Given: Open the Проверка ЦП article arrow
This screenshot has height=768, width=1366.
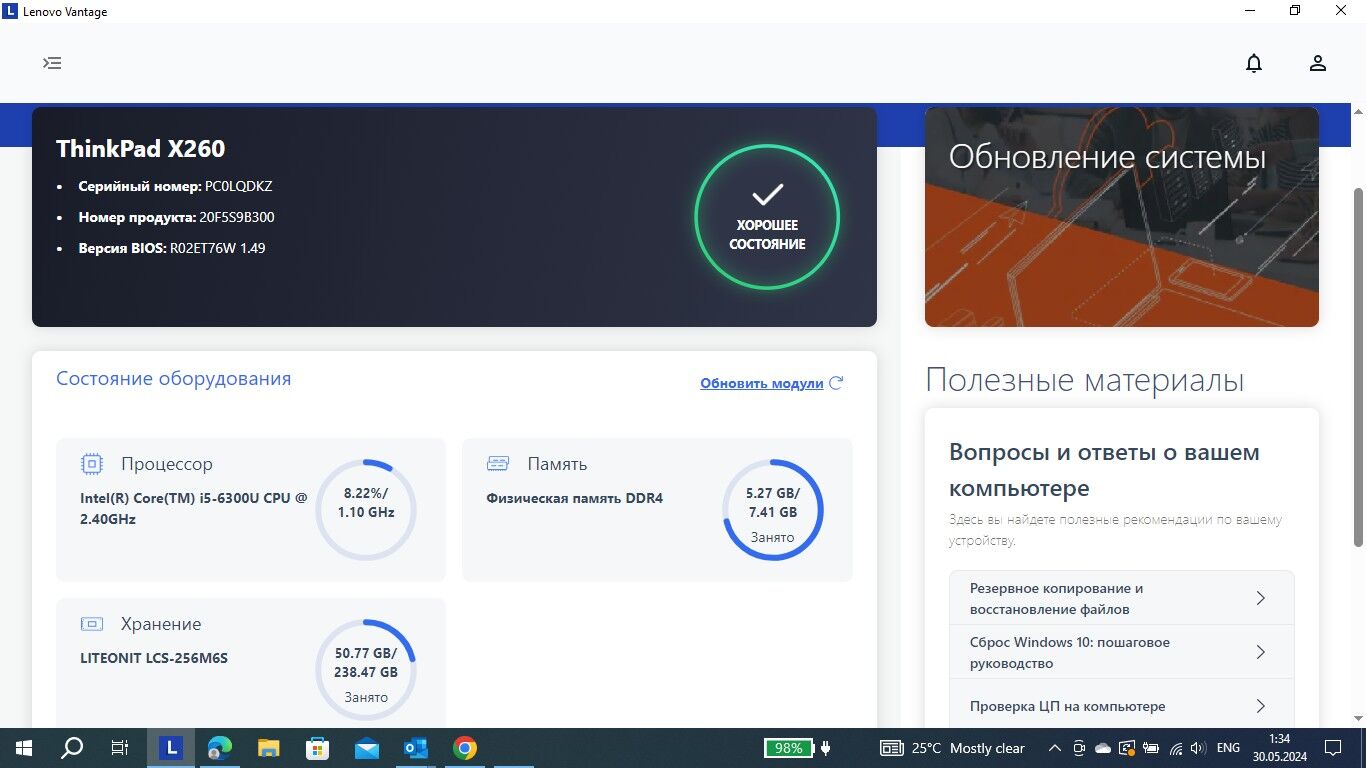Looking at the screenshot, I should (x=1261, y=706).
